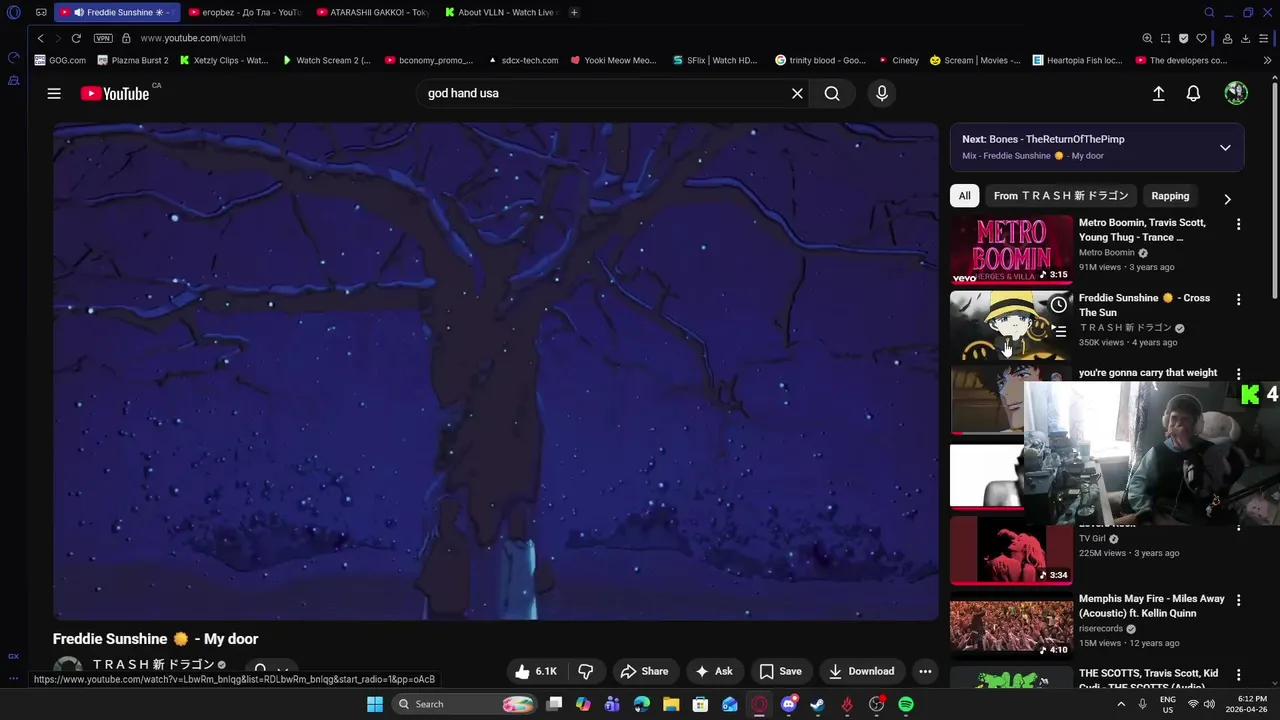This screenshot has height=720, width=1280.
Task: Click the "Next: Bones - TheReturnOfThePimp" text
Action: pyautogui.click(x=1043, y=139)
